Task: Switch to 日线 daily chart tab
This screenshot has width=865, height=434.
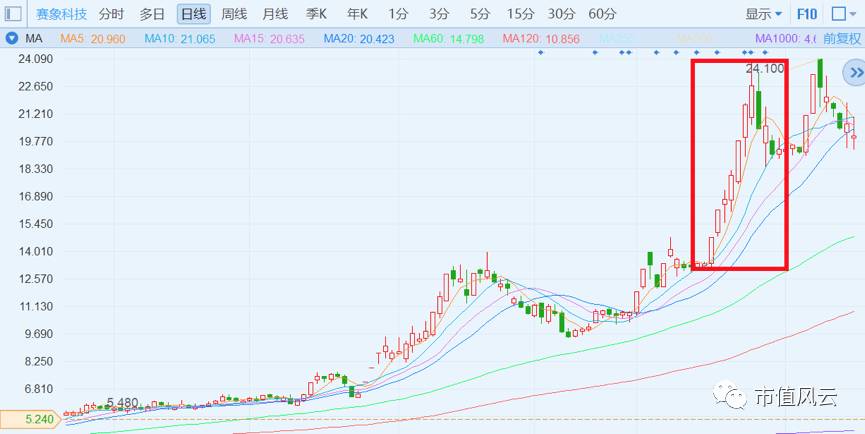Action: [194, 14]
